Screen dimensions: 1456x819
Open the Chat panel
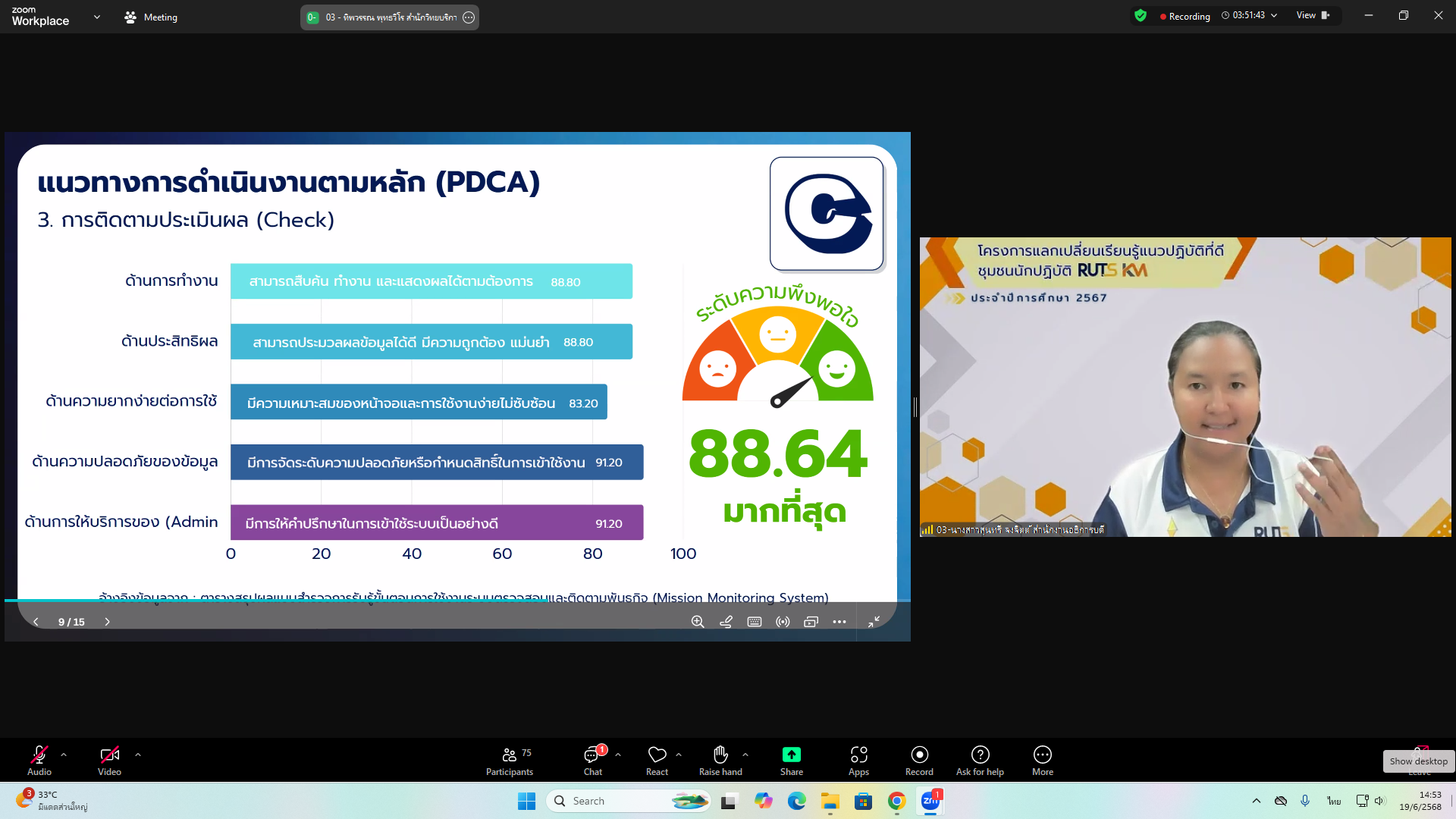pos(593,760)
